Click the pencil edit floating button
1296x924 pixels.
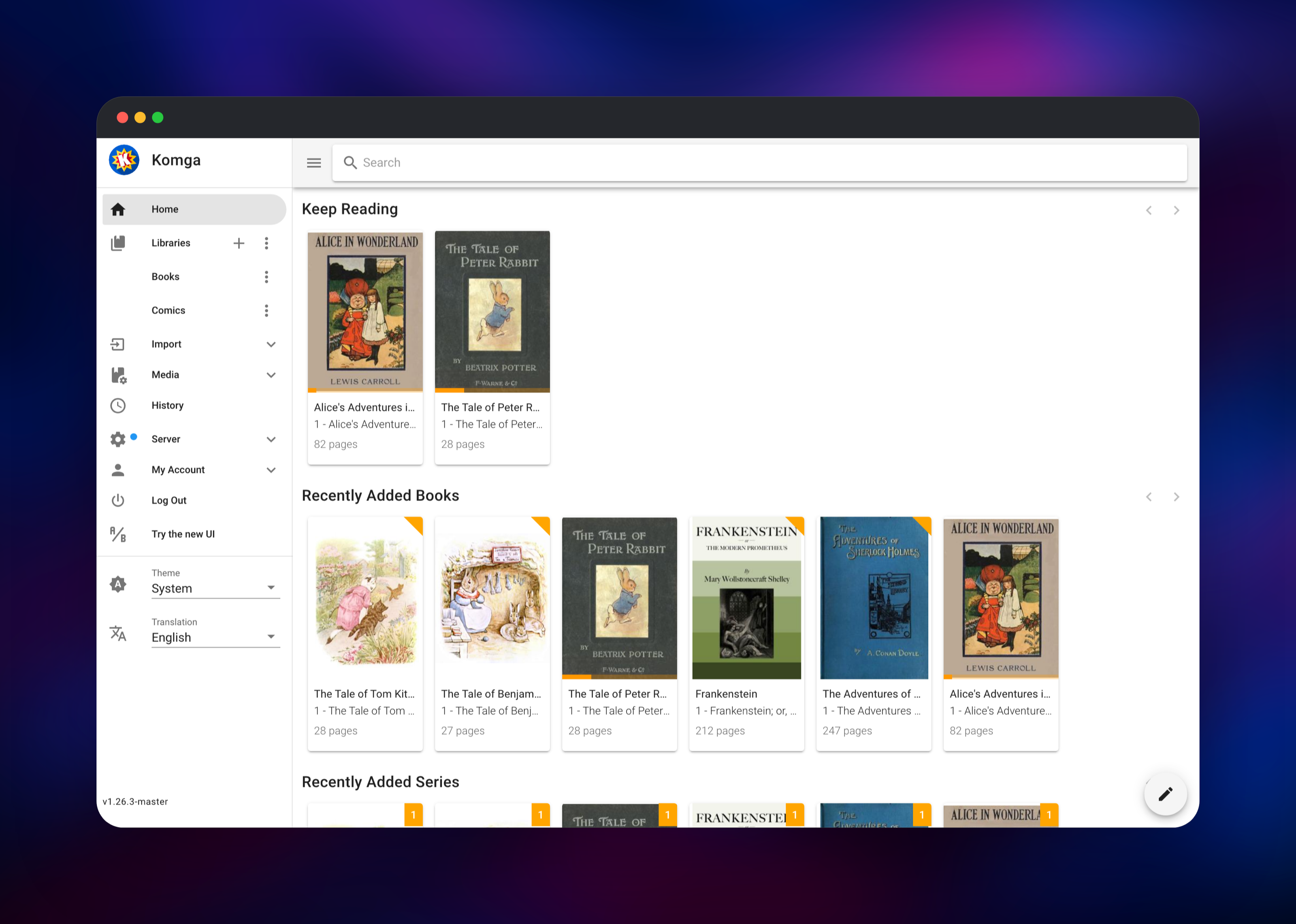1165,794
